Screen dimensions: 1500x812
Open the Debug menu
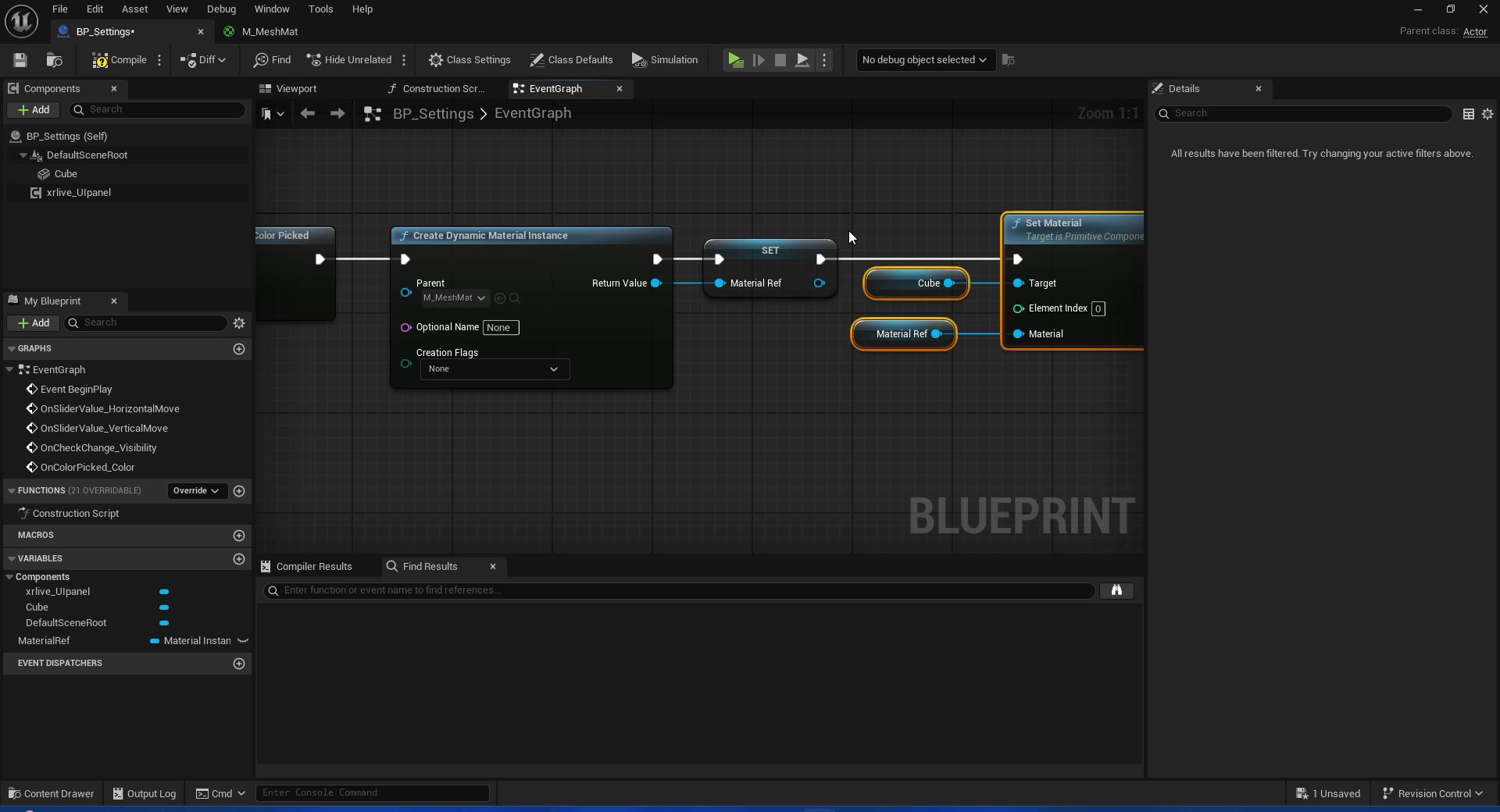coord(221,9)
